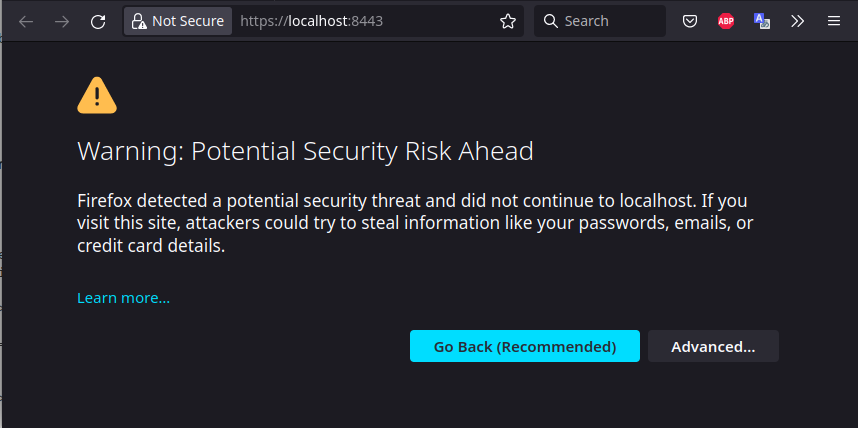Open the Firefox hamburger application menu
This screenshot has width=858, height=428.
[x=833, y=21]
